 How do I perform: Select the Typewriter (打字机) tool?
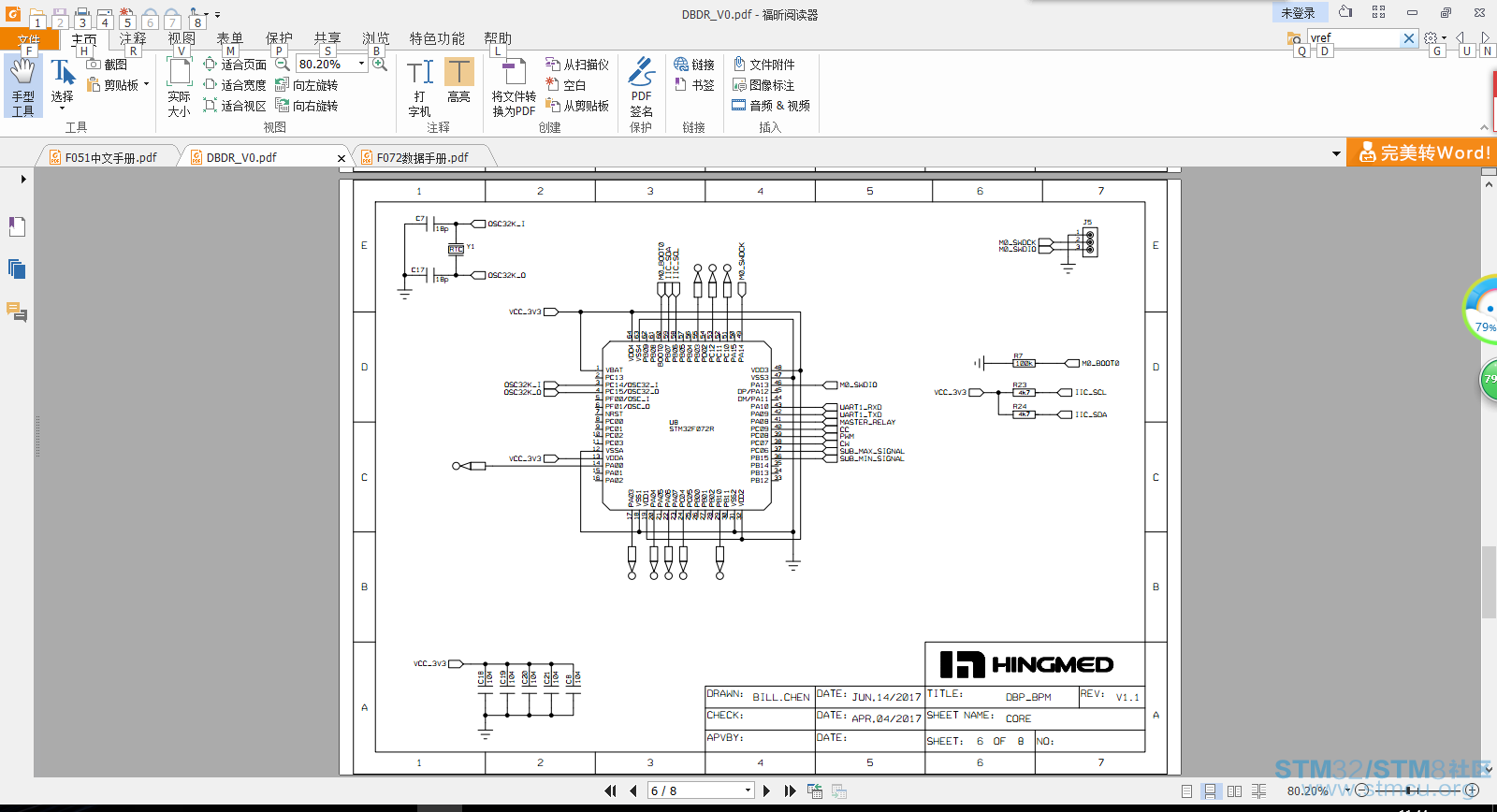[420, 87]
